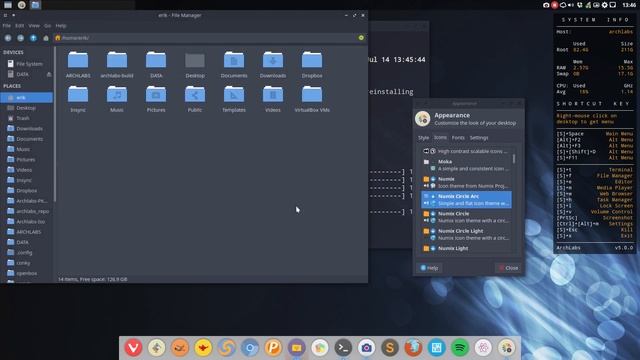
Task: Select the Moka icon theme
Action: point(466,165)
